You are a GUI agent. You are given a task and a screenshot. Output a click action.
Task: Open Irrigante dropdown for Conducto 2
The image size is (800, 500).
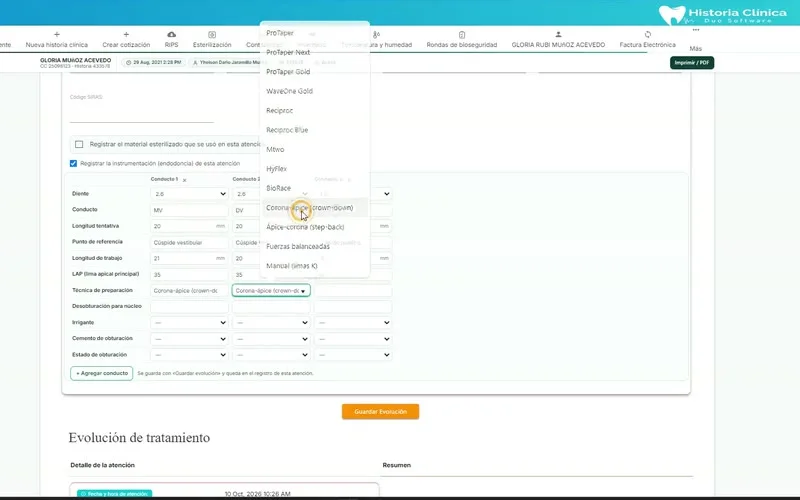click(271, 322)
